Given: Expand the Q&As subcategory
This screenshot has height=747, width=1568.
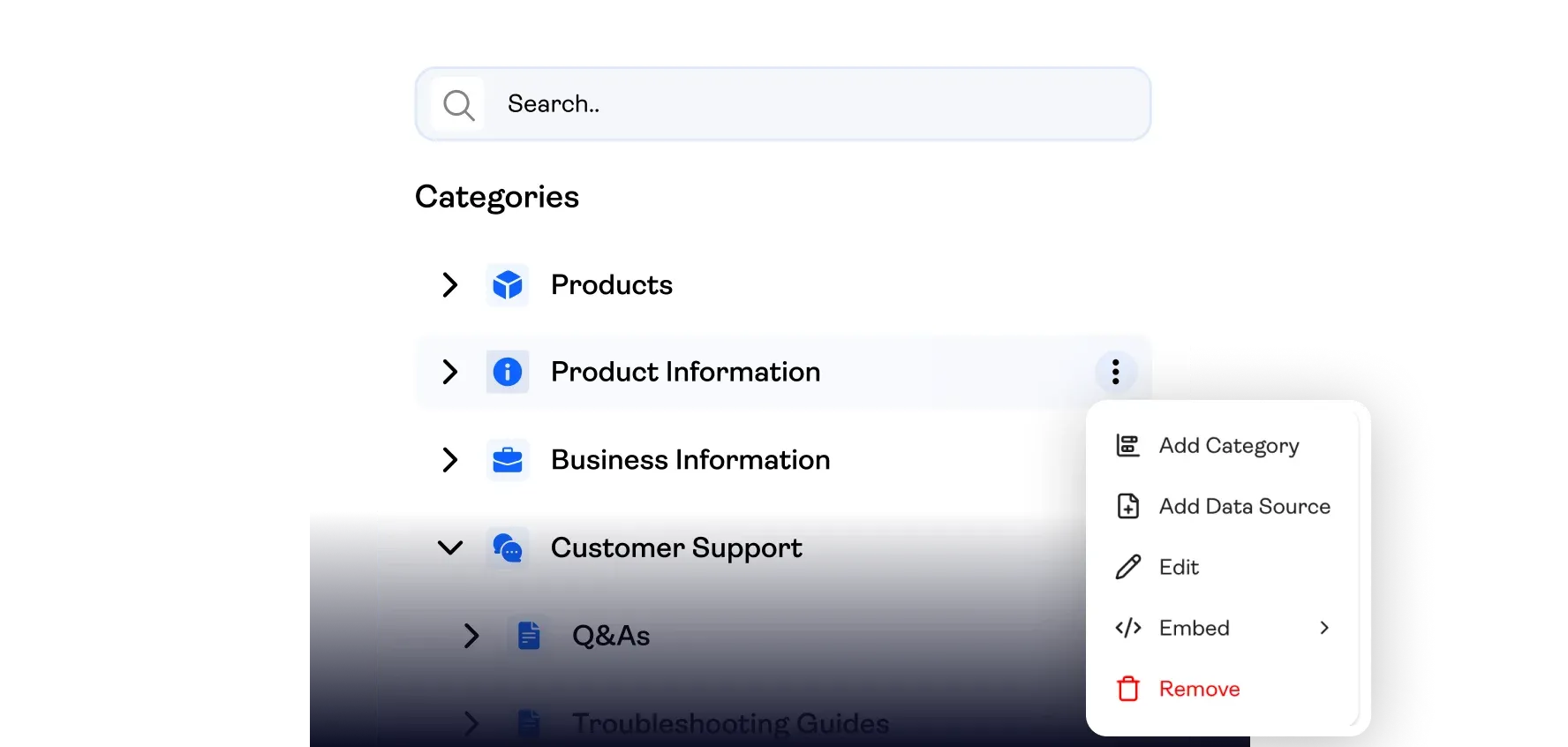Looking at the screenshot, I should [x=471, y=636].
